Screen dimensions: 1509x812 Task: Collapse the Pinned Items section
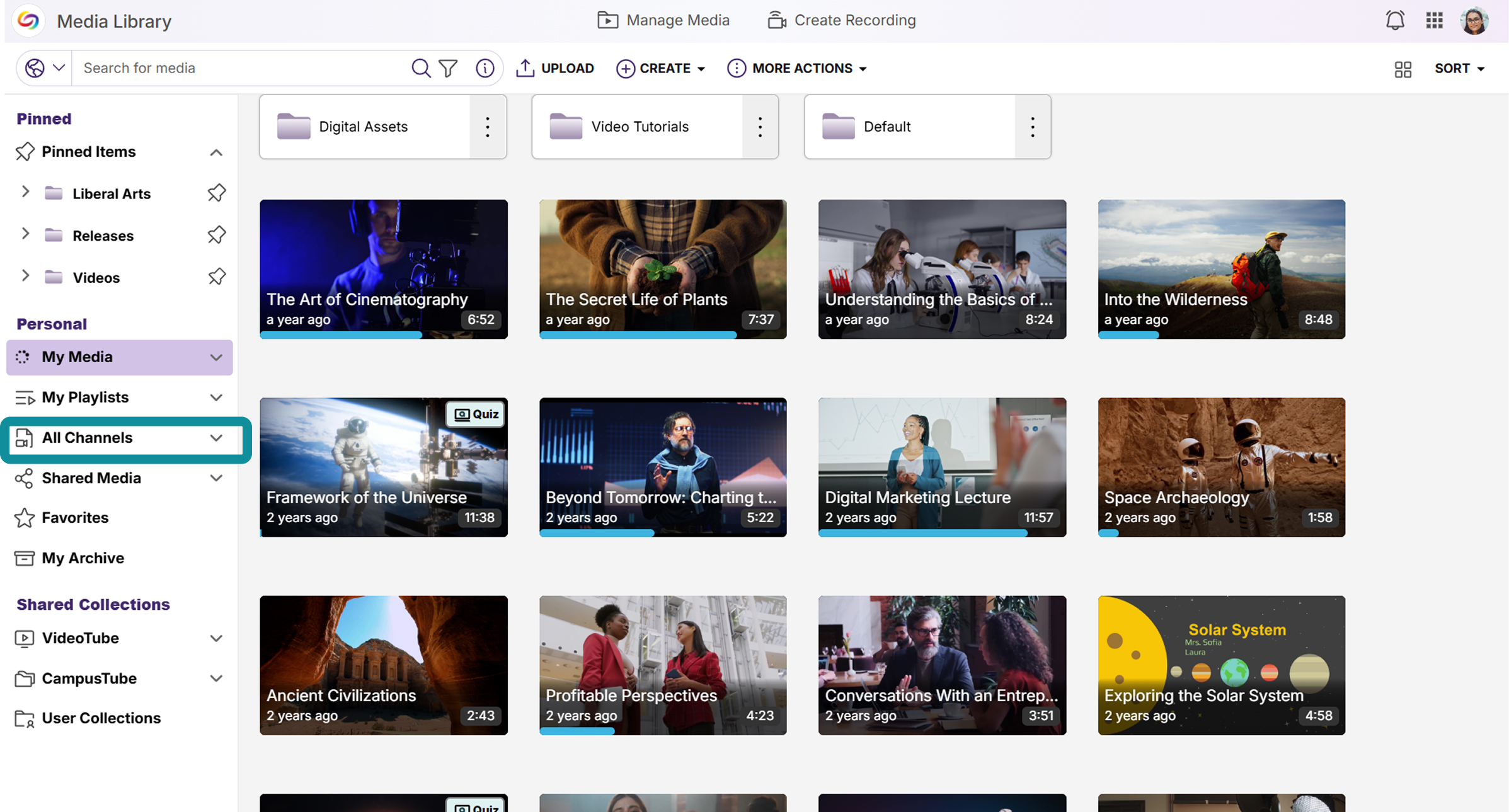tap(216, 152)
